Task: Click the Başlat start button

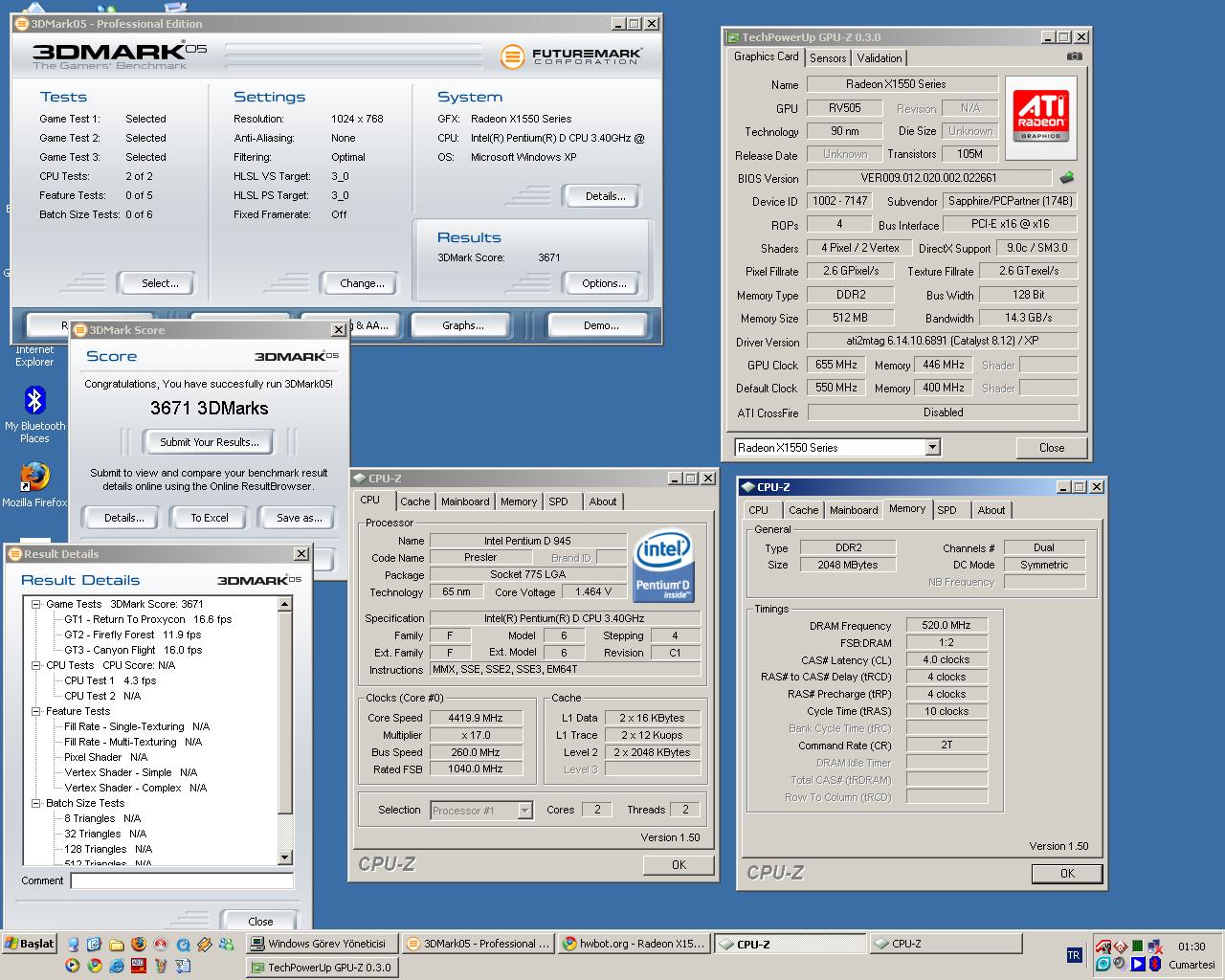Action: [30, 944]
